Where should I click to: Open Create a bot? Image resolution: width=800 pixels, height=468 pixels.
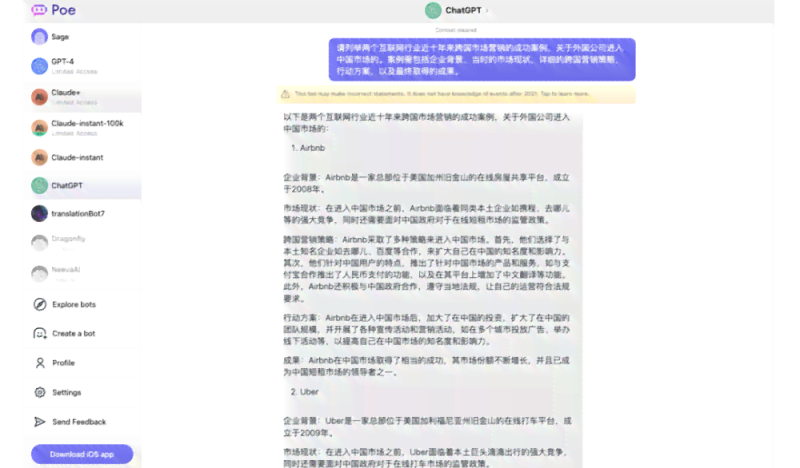tap(84, 333)
